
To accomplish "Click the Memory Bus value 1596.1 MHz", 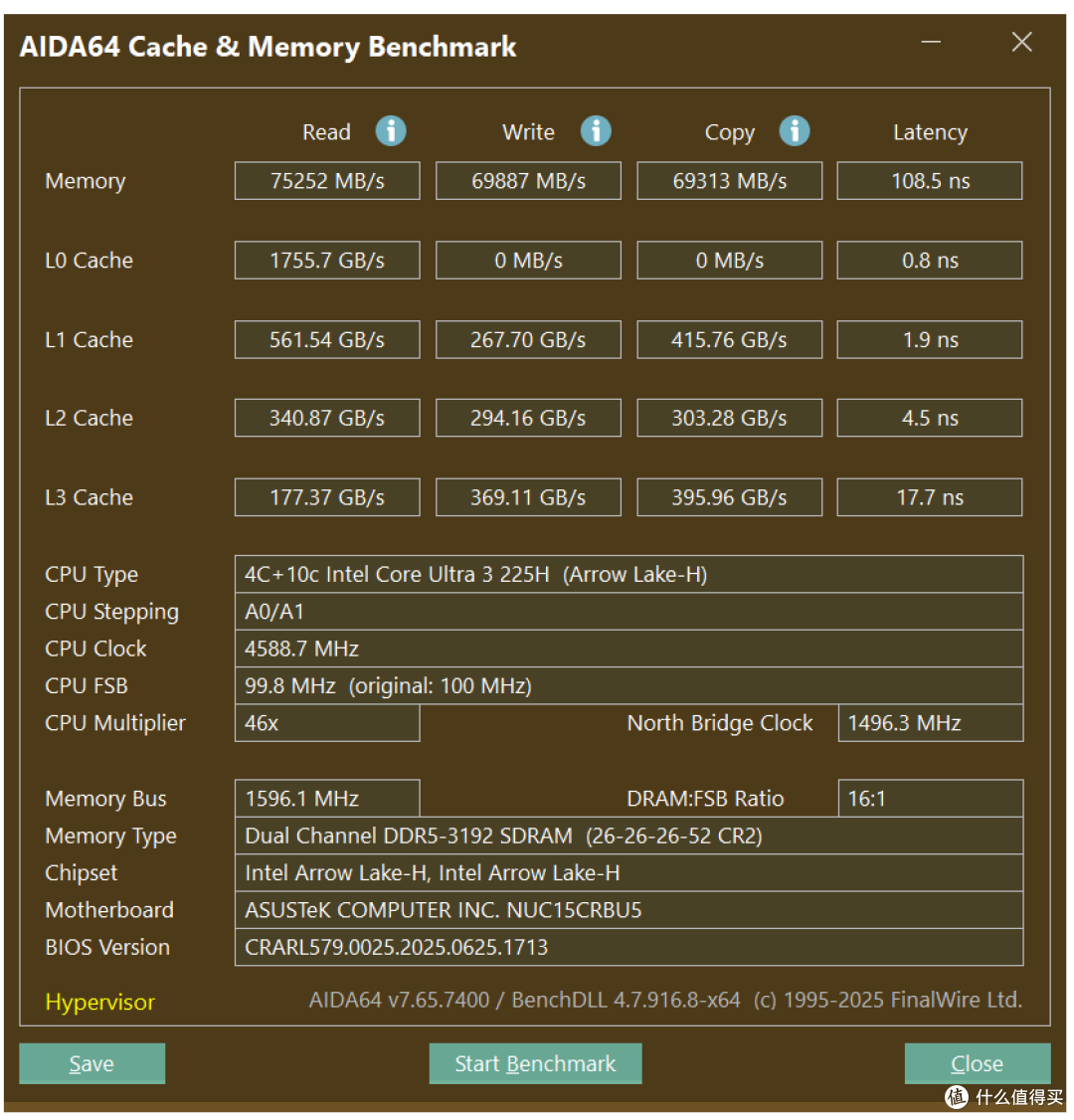I will coord(327,798).
